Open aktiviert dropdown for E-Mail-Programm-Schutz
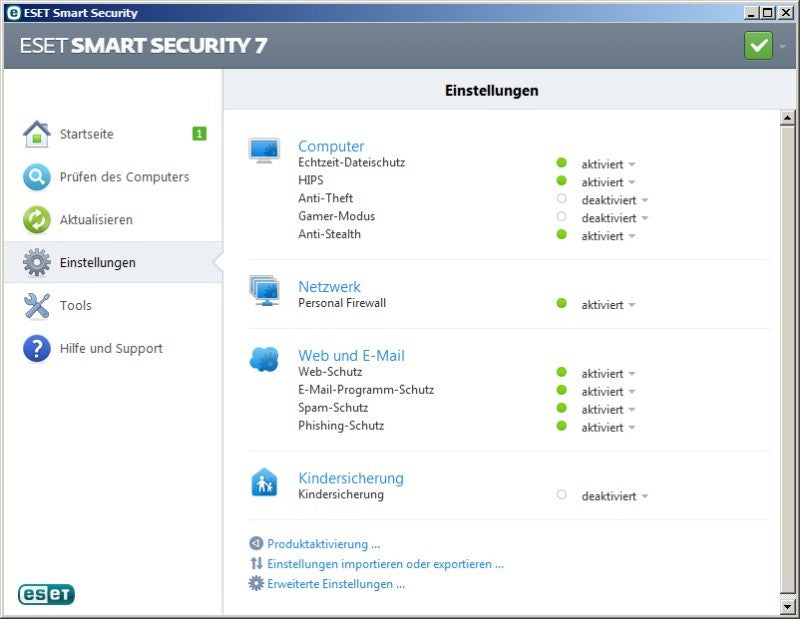Viewport: 800px width, 619px height. pyautogui.click(x=608, y=391)
